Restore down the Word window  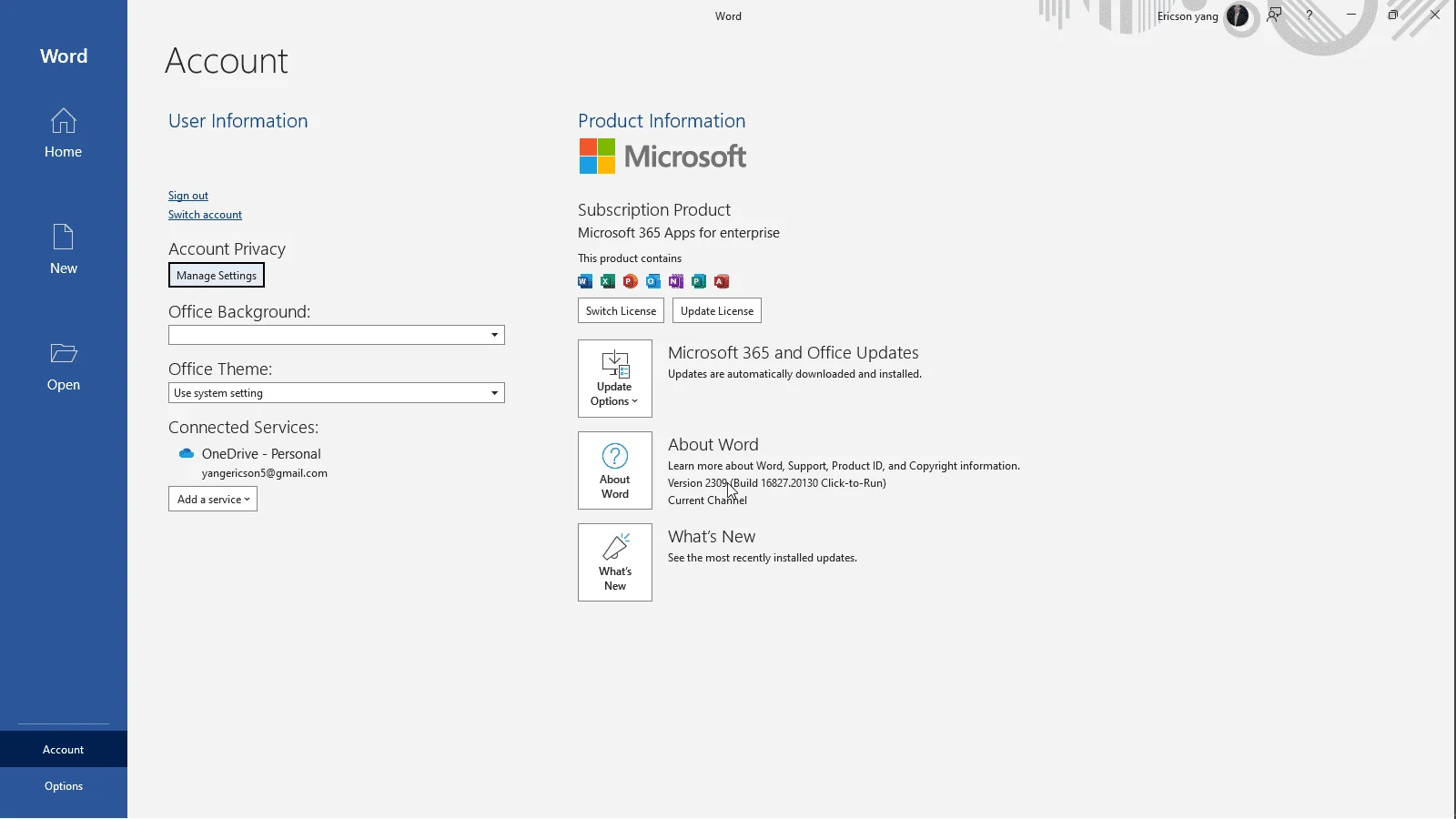1392,15
